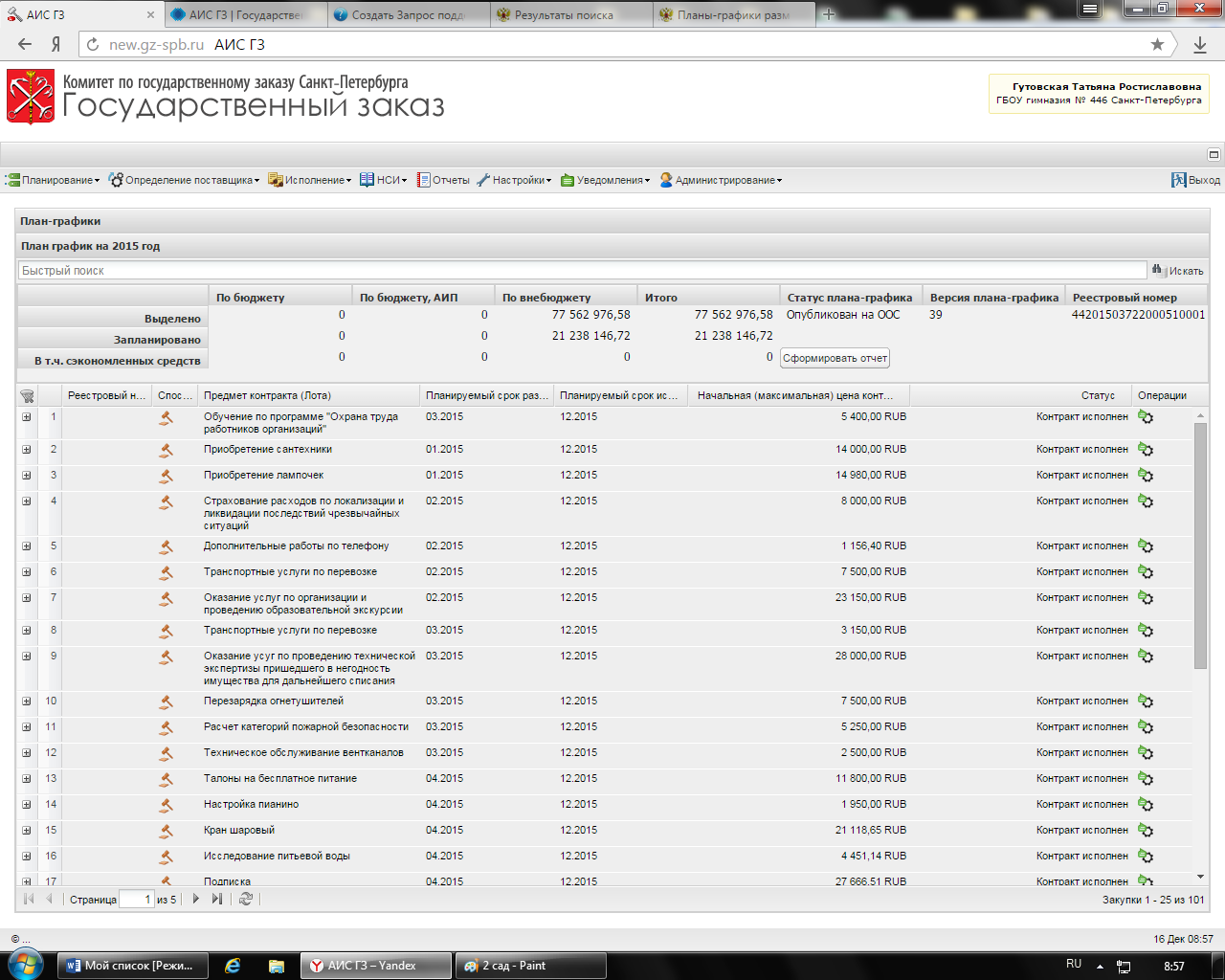Click the browser address bar
This screenshot has width=1225, height=980.
[612, 44]
